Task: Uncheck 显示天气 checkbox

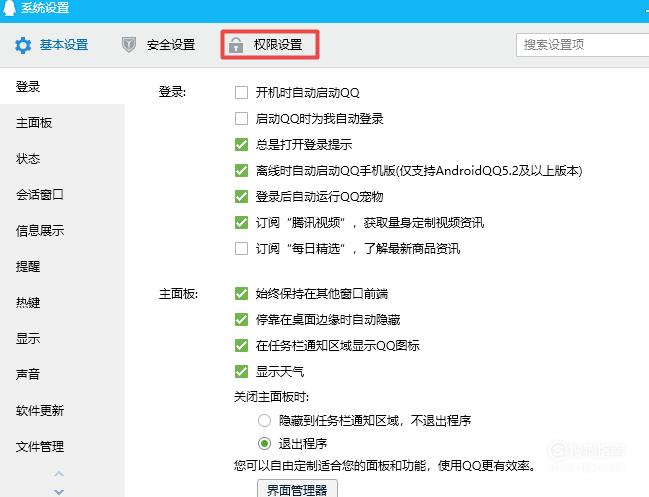Action: pyautogui.click(x=241, y=372)
